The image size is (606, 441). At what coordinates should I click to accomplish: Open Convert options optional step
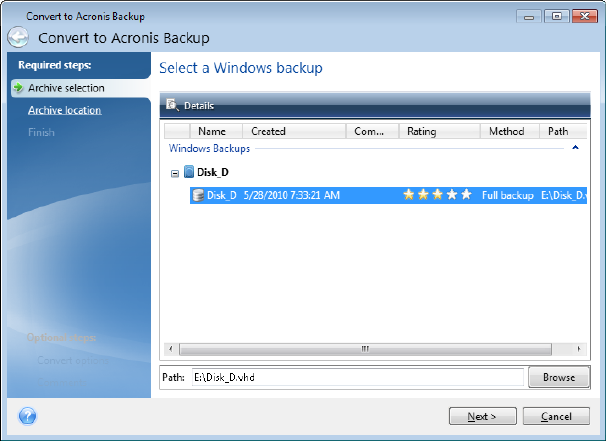(73, 360)
